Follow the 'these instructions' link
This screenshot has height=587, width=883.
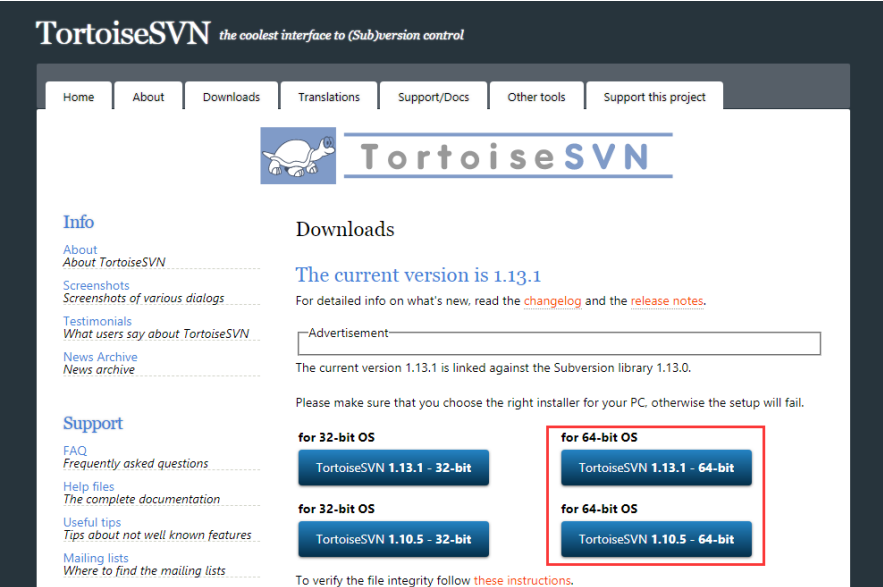522,580
